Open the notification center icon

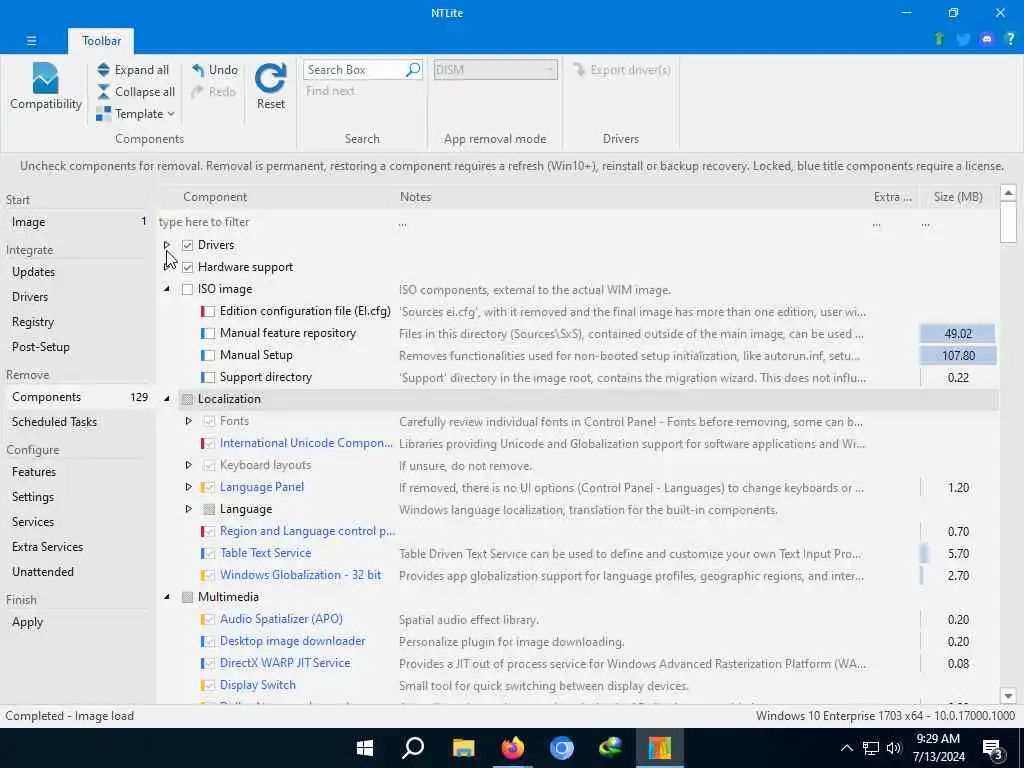992,749
